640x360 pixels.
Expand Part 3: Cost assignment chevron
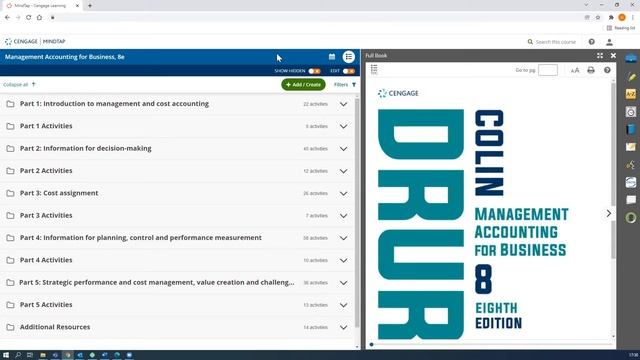pyautogui.click(x=344, y=193)
